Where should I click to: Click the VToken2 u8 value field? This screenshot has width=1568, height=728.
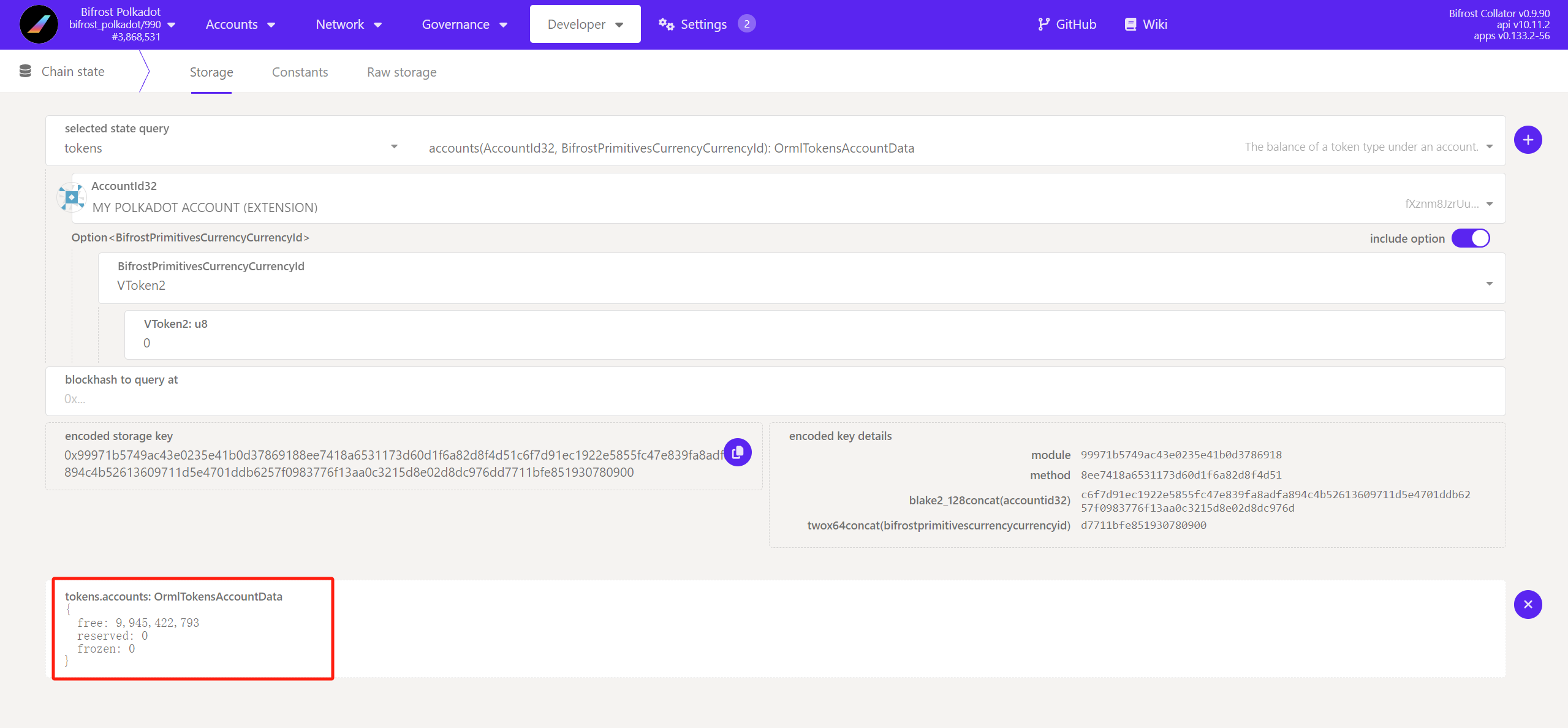pyautogui.click(x=814, y=343)
